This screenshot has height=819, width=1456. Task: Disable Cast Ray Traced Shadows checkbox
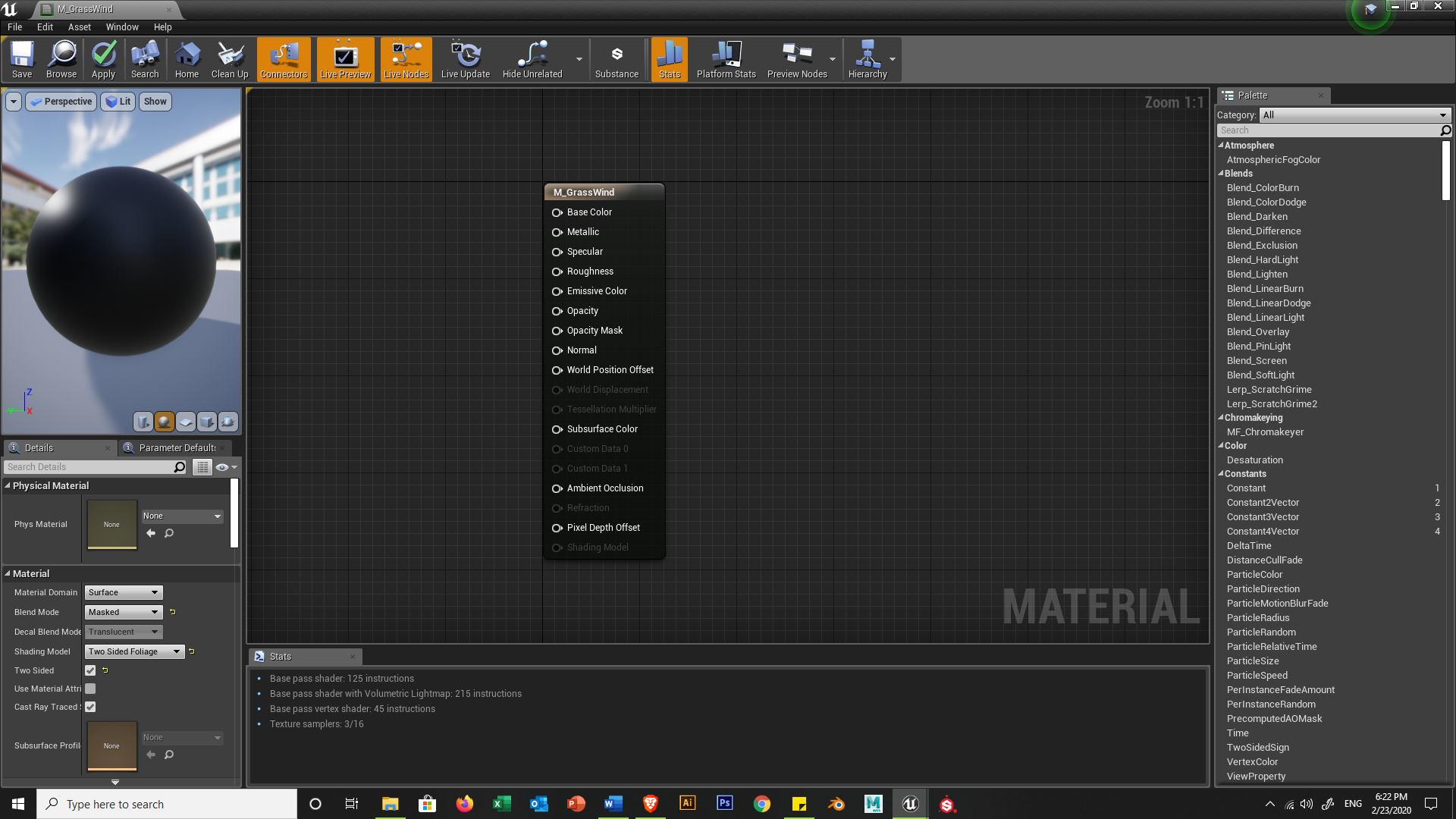click(90, 707)
